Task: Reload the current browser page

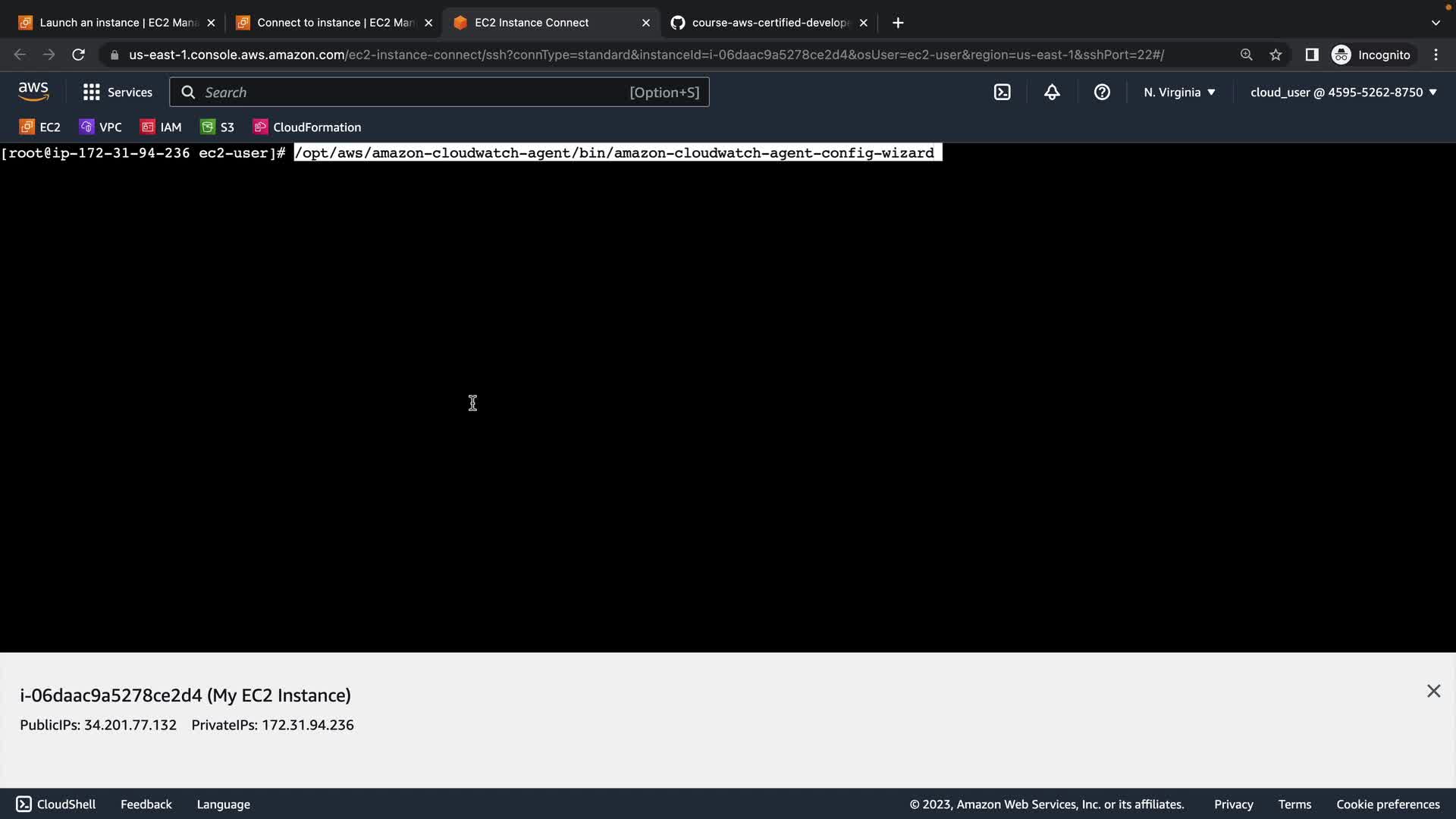Action: 78,55
